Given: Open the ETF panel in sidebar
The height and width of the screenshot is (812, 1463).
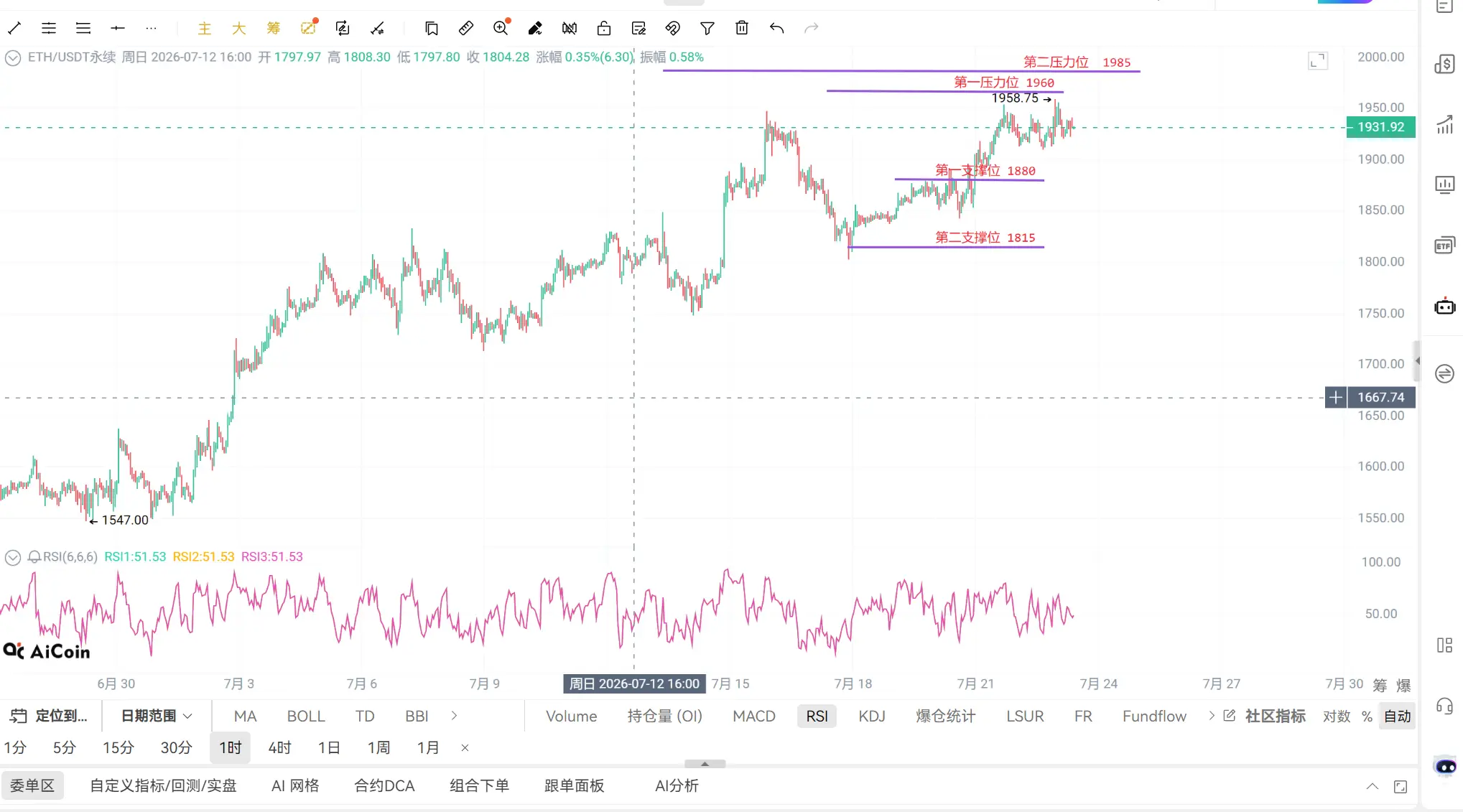Looking at the screenshot, I should tap(1444, 246).
